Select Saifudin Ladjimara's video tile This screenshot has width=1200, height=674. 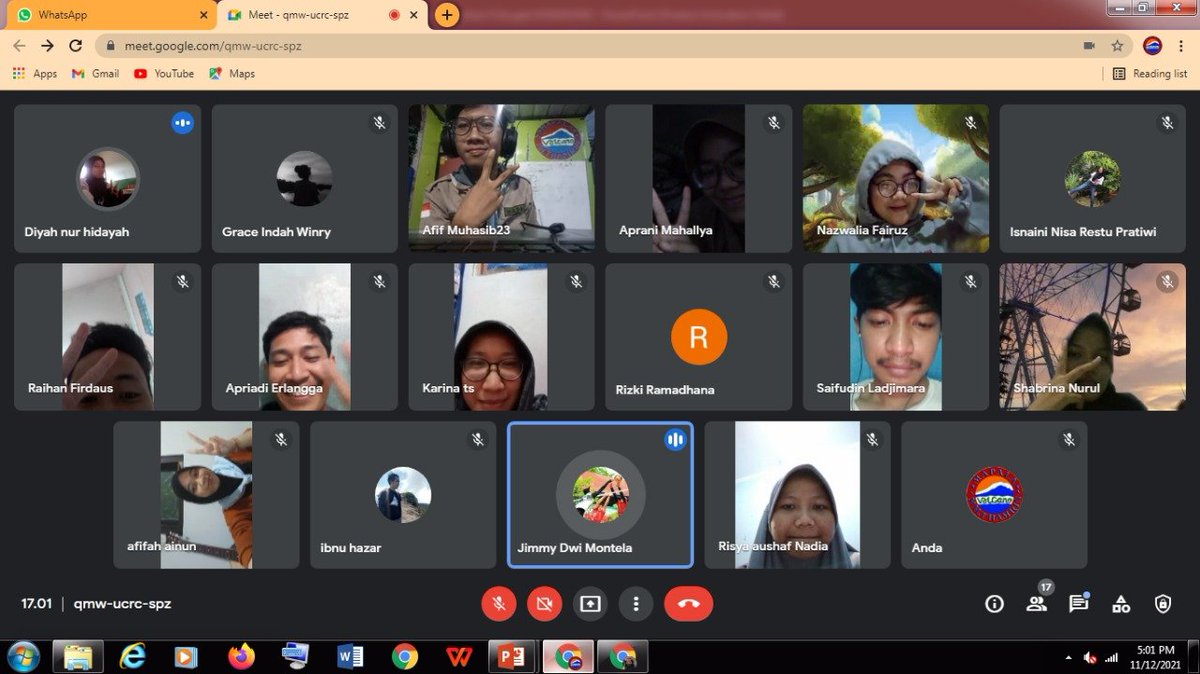pos(896,337)
